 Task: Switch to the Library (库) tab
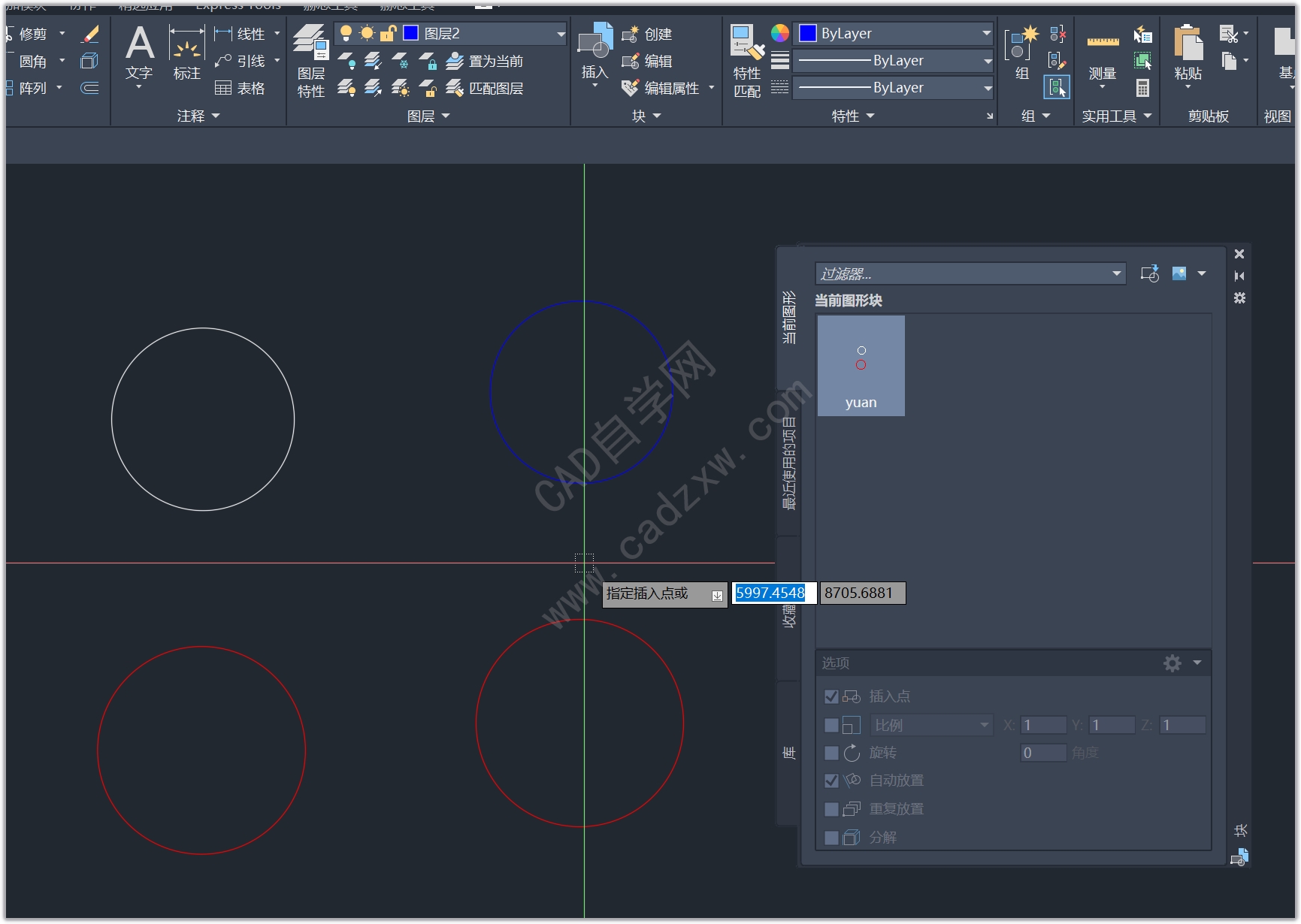(x=788, y=752)
